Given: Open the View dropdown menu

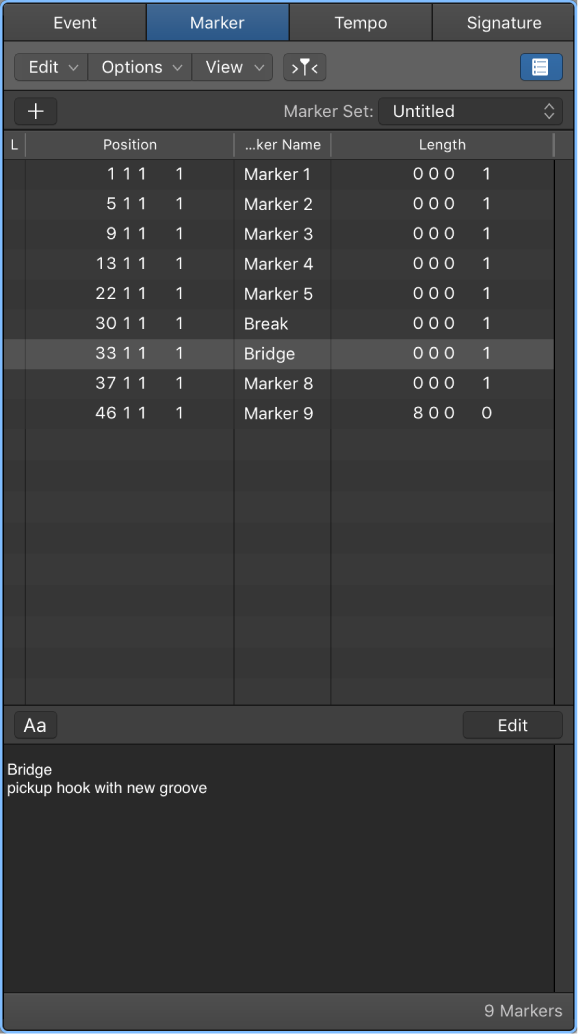Looking at the screenshot, I should point(232,67).
